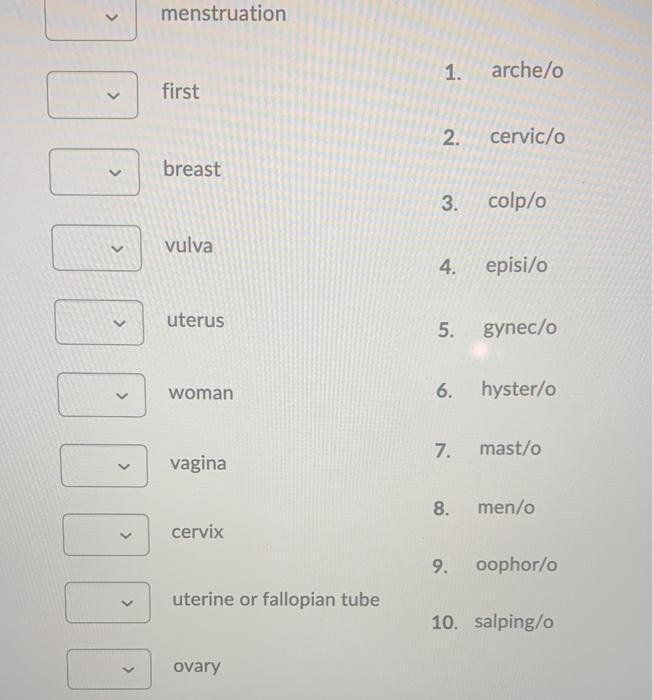The width and height of the screenshot is (653, 700).
Task: Expand the ovary answer dropdown
Action: (x=109, y=669)
